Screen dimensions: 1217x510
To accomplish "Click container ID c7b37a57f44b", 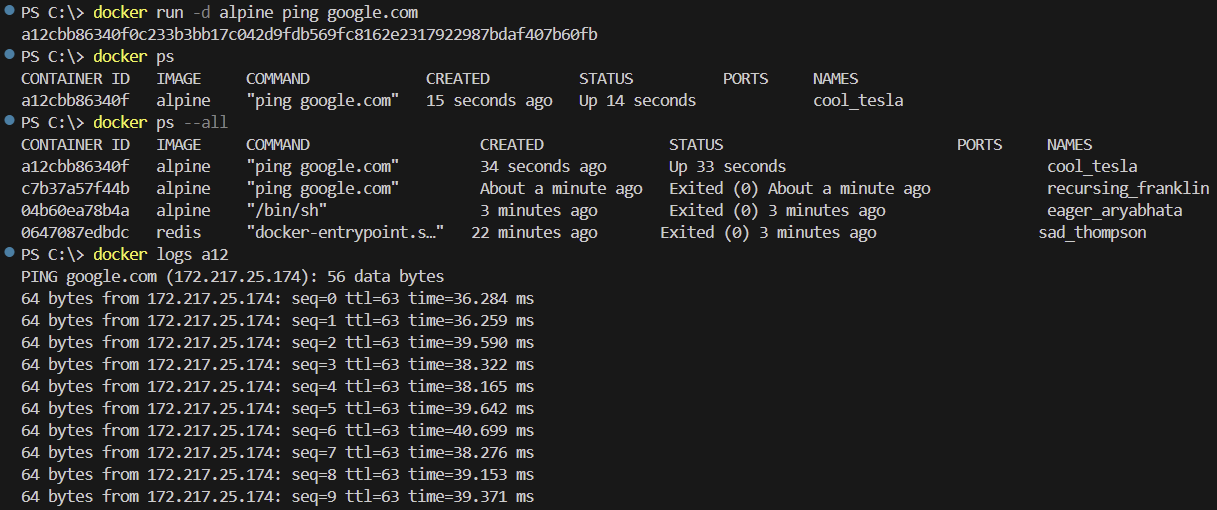I will coord(75,189).
